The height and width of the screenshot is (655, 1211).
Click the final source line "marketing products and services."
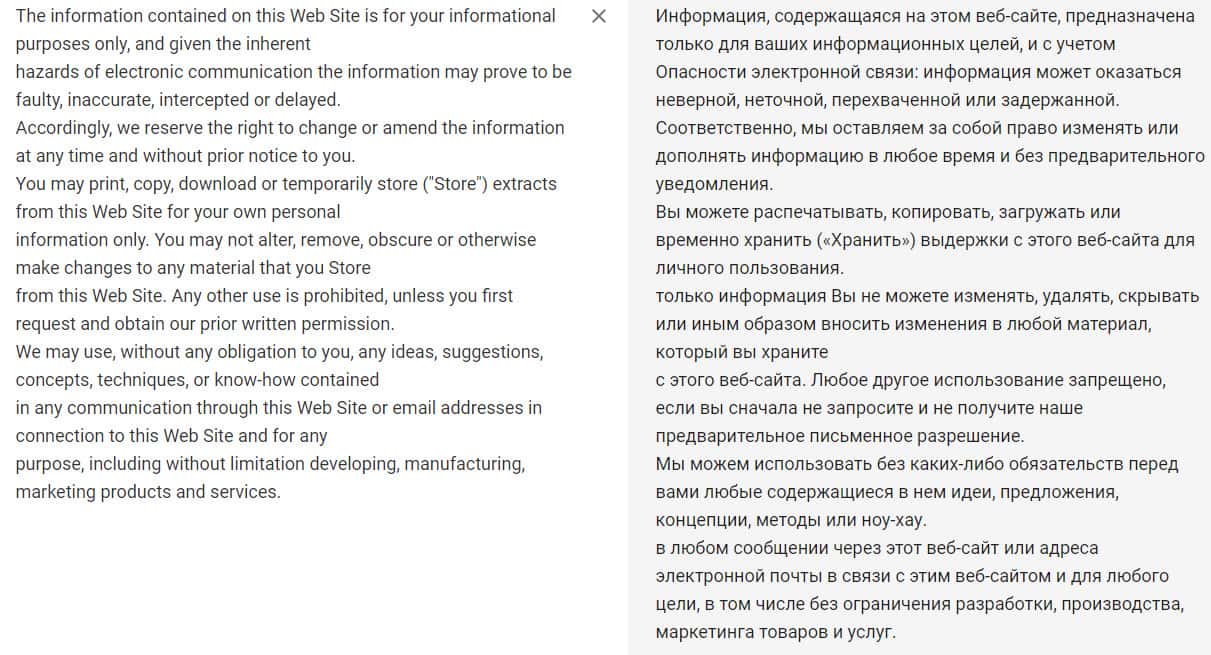coord(148,492)
